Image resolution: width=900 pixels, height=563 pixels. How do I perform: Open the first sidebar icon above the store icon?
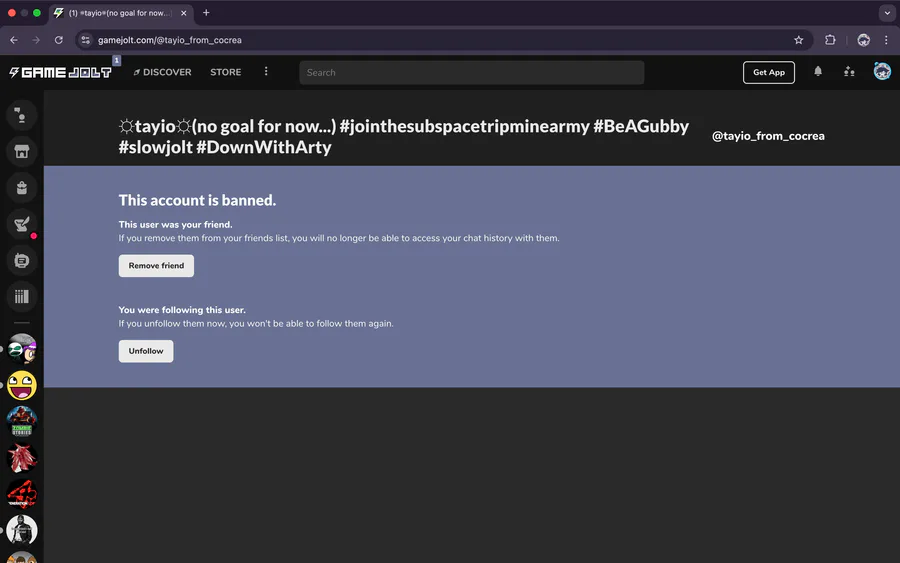22,115
